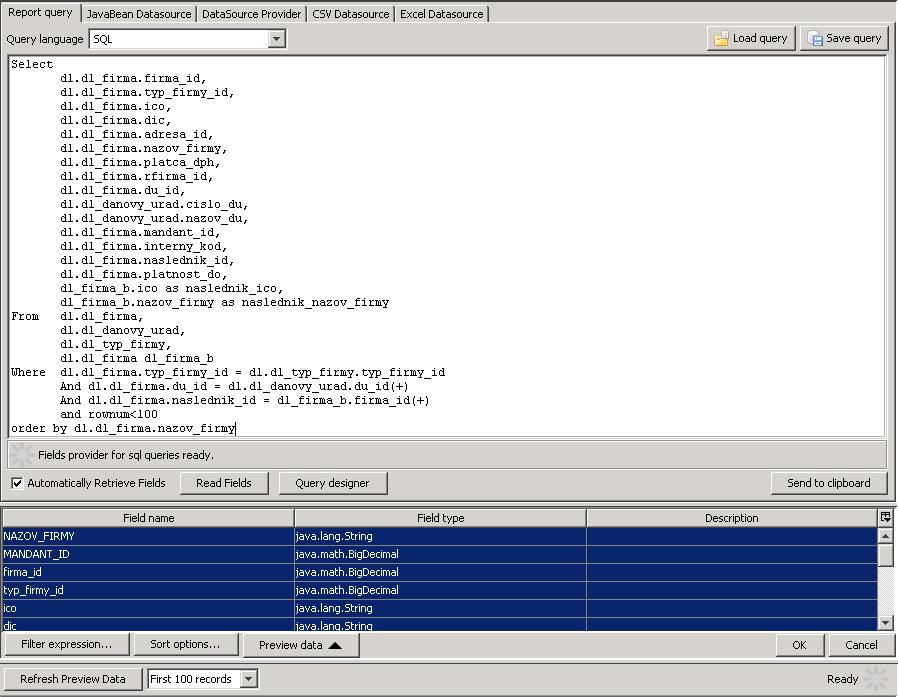Toggle Automatically Retrieve Fields checkbox
The height and width of the screenshot is (697, 898).
17,483
